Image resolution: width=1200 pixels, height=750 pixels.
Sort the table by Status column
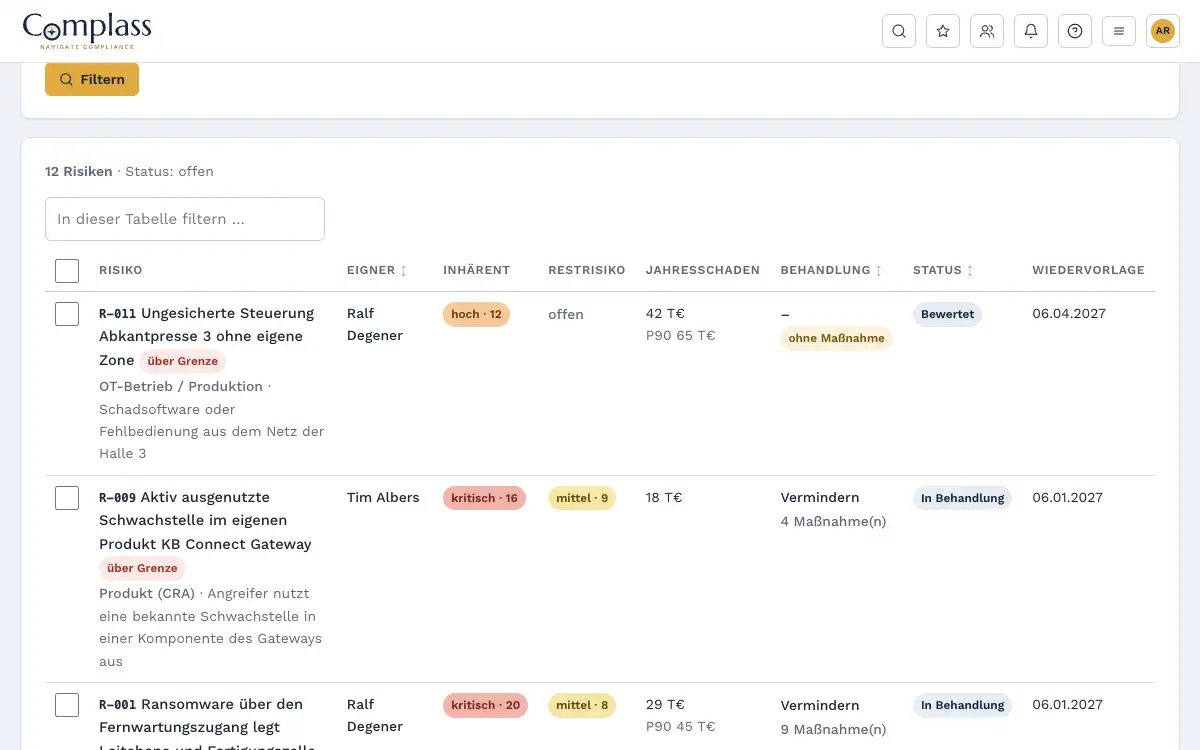pos(943,270)
